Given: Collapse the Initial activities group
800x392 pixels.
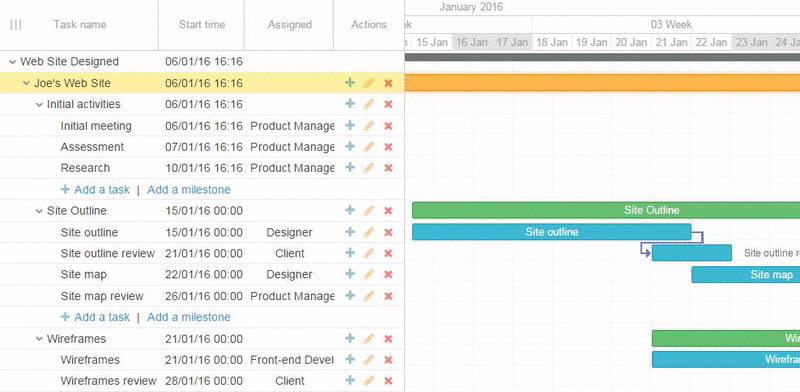Looking at the screenshot, I should coord(39,105).
